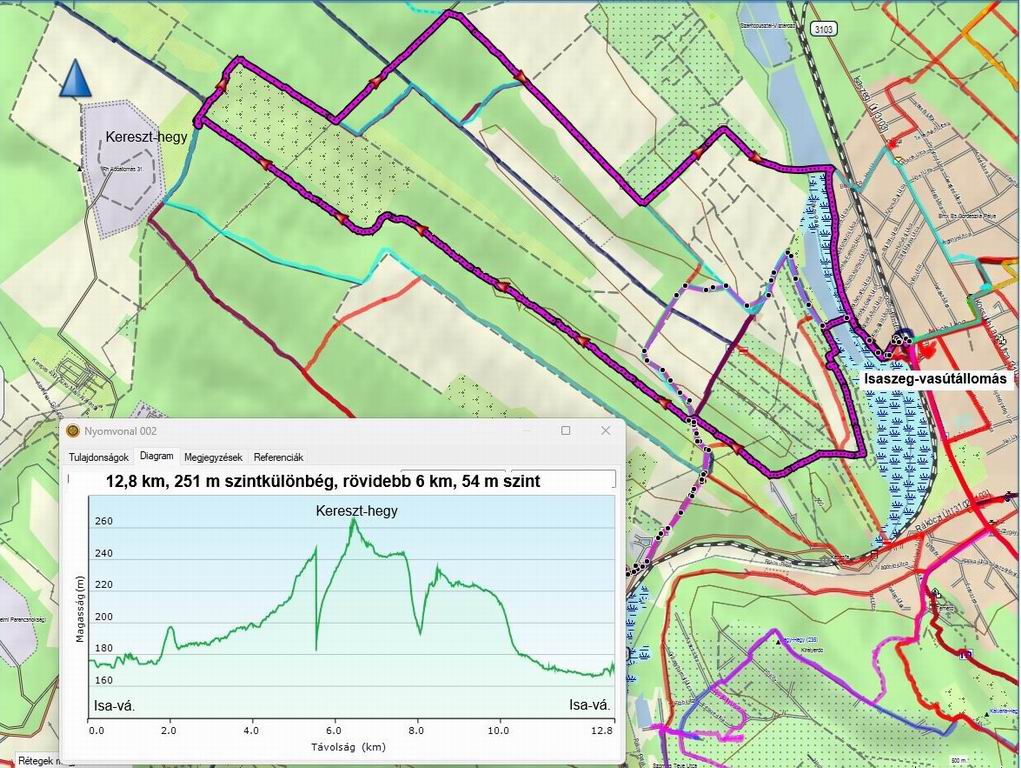Select the Referenciák tab
The image size is (1021, 768).
point(278,457)
